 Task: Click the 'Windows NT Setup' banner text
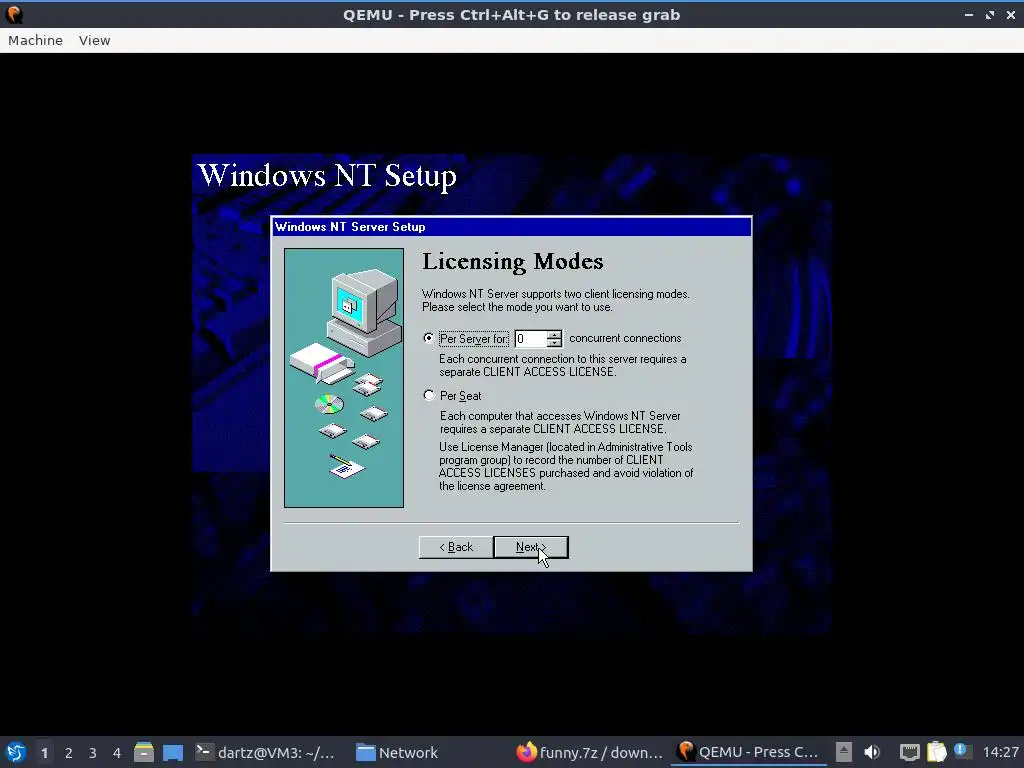(x=327, y=176)
